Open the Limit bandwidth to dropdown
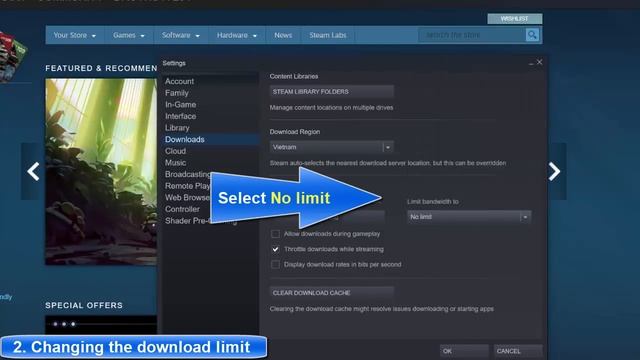 tap(469, 217)
